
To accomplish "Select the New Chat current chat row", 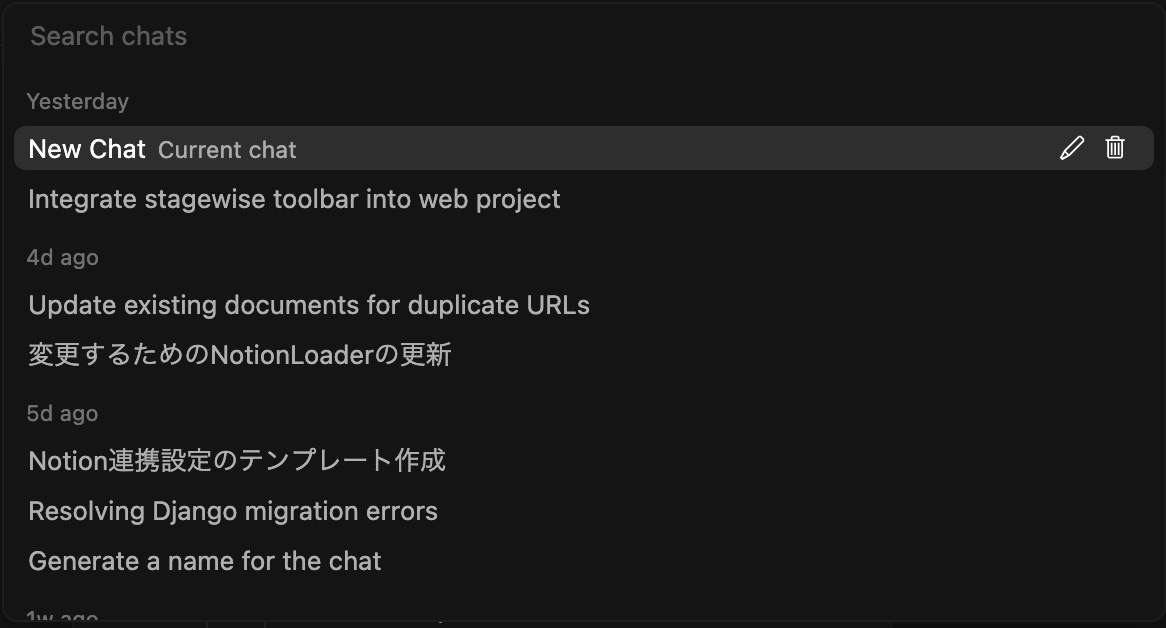I will (x=584, y=149).
